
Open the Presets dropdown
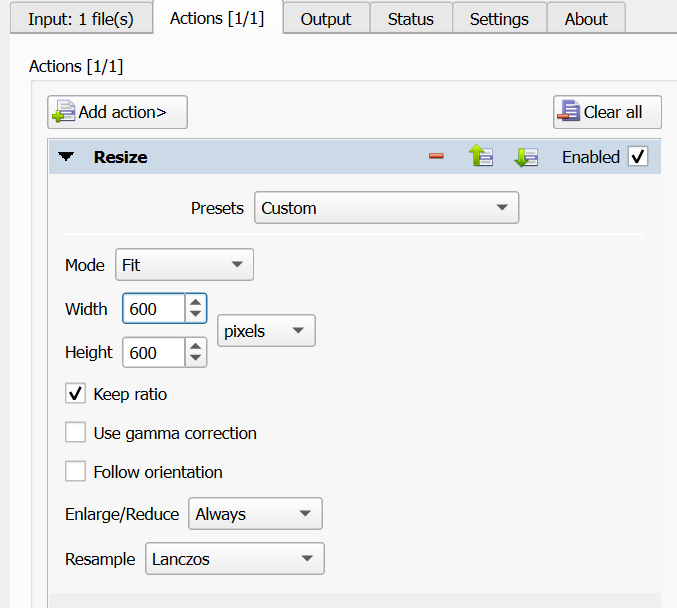pos(386,208)
